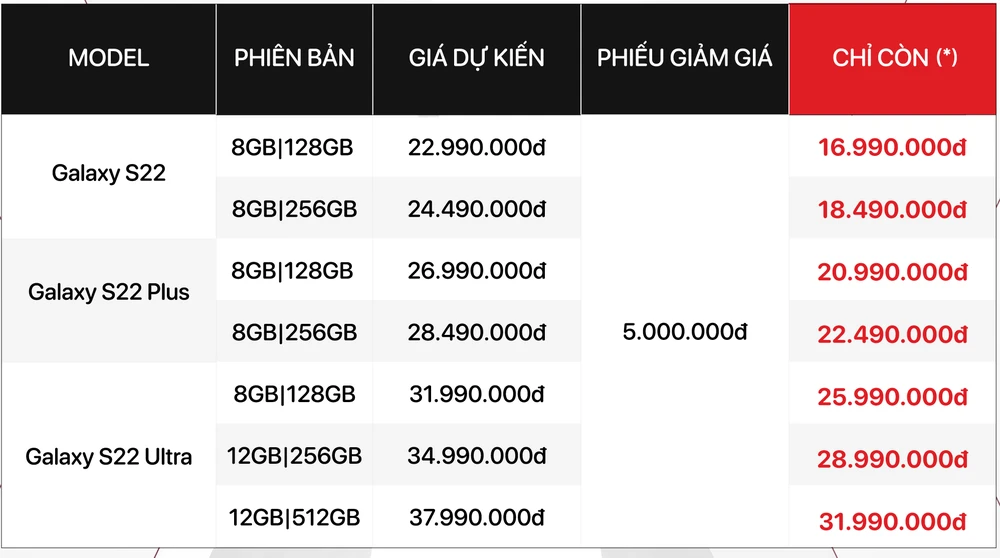1000x558 pixels.
Task: Click the red 18.490.000đ final price
Action: (893, 211)
